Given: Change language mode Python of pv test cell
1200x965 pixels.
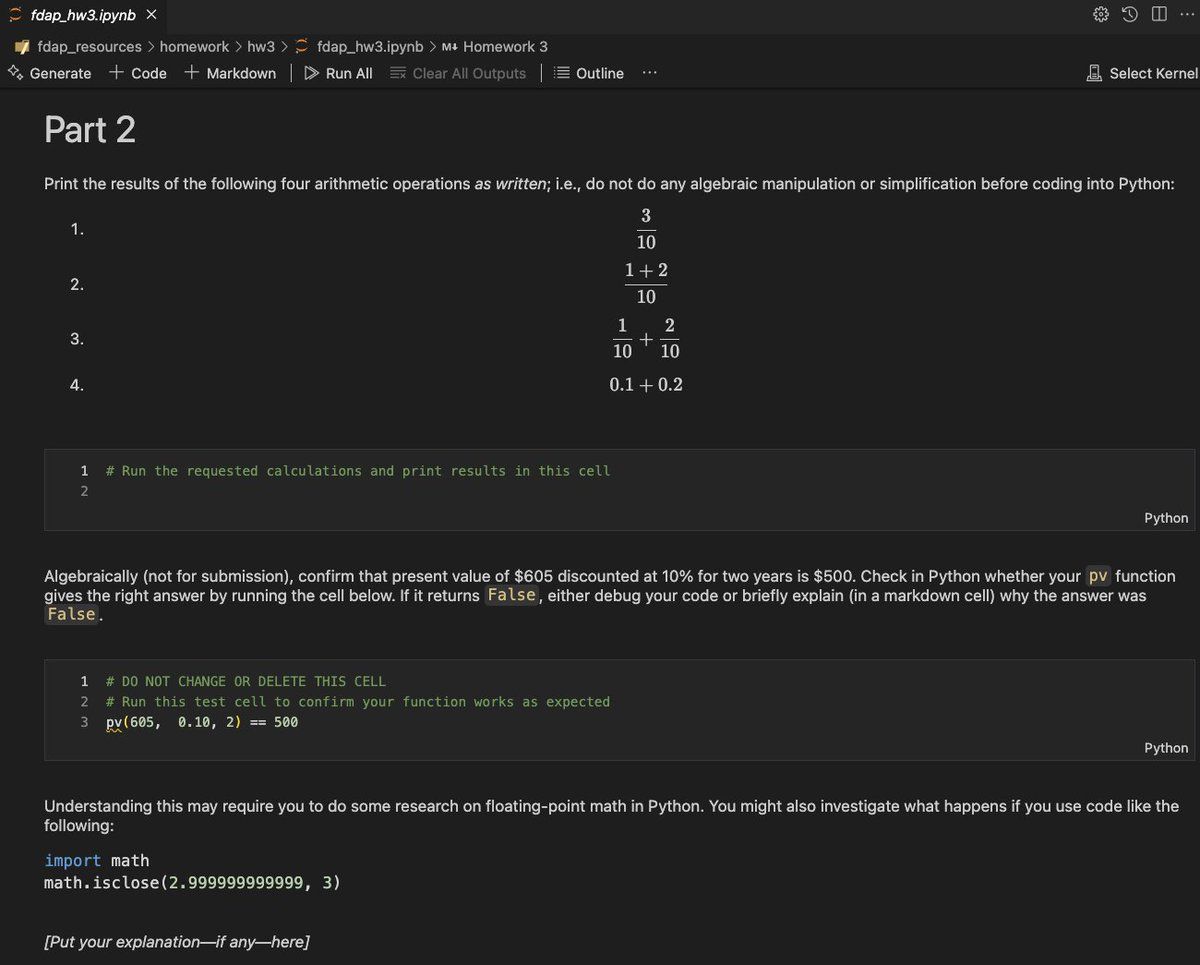Looking at the screenshot, I should click(x=1166, y=748).
